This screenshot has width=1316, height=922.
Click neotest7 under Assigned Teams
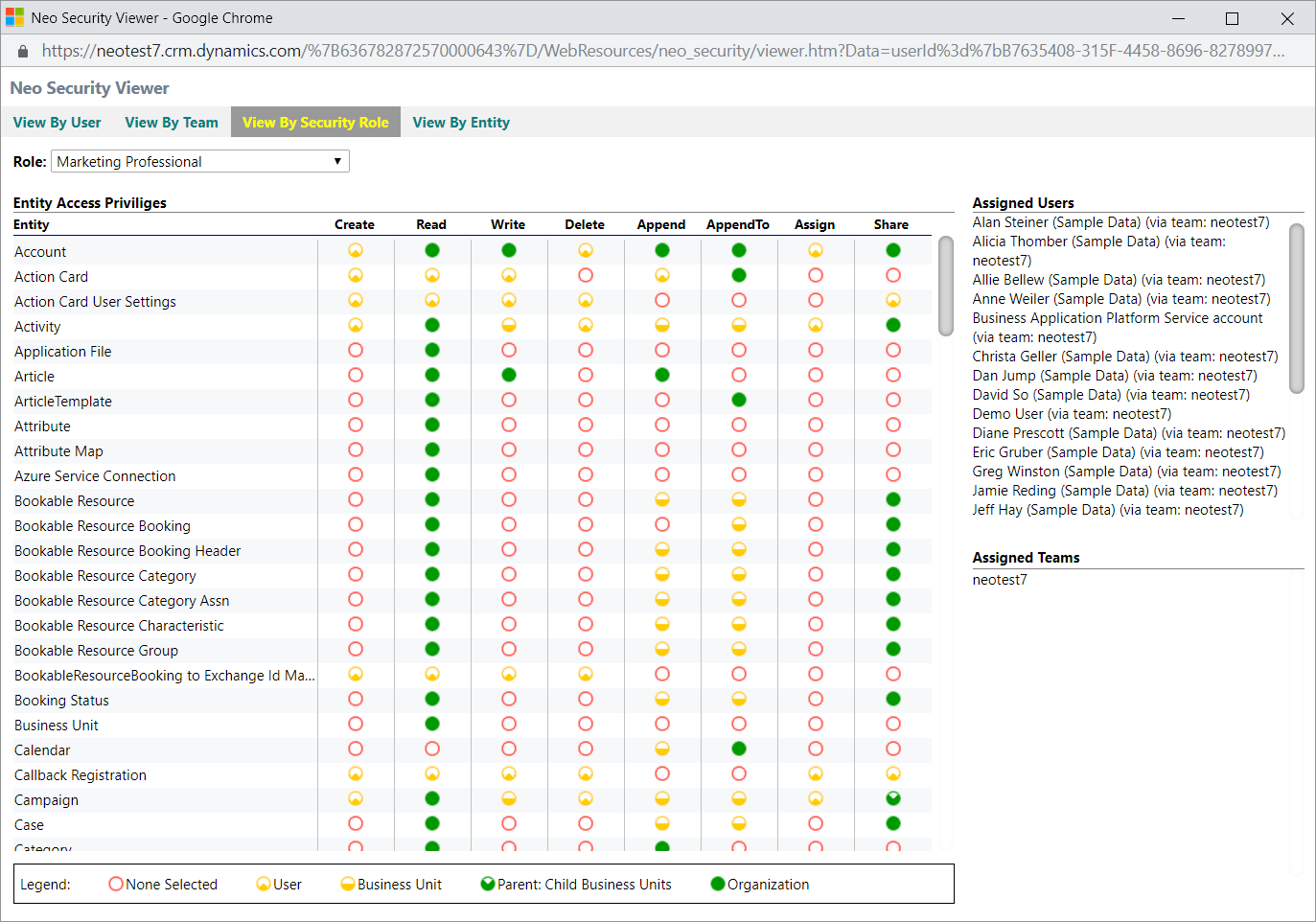1000,580
